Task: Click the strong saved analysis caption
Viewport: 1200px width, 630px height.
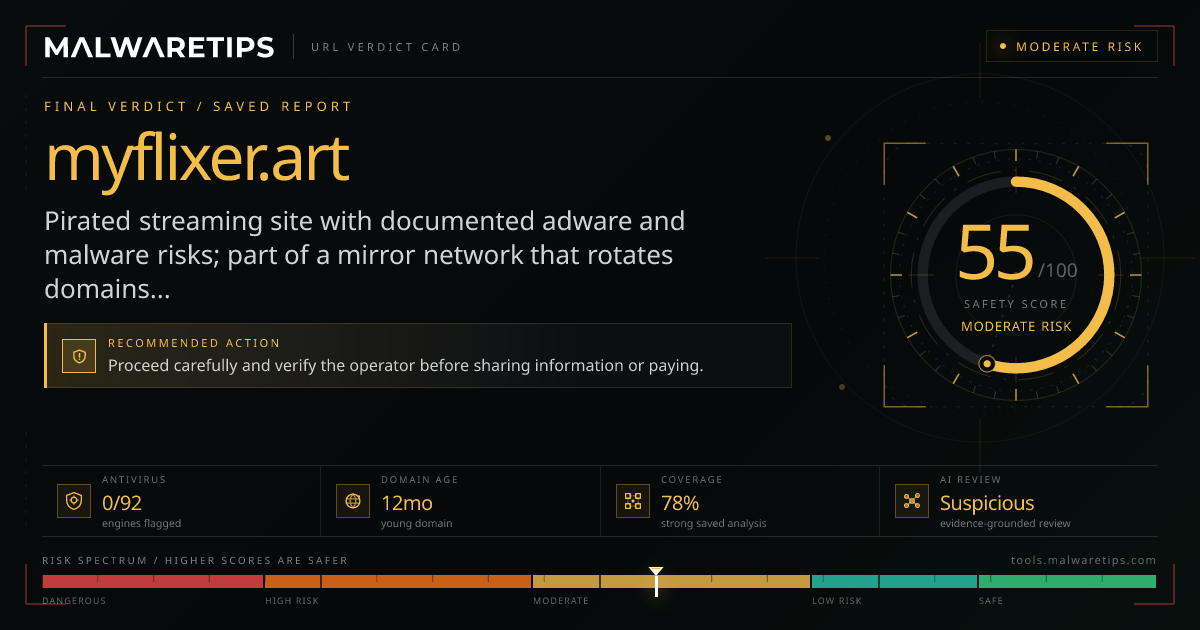Action: coord(714,523)
